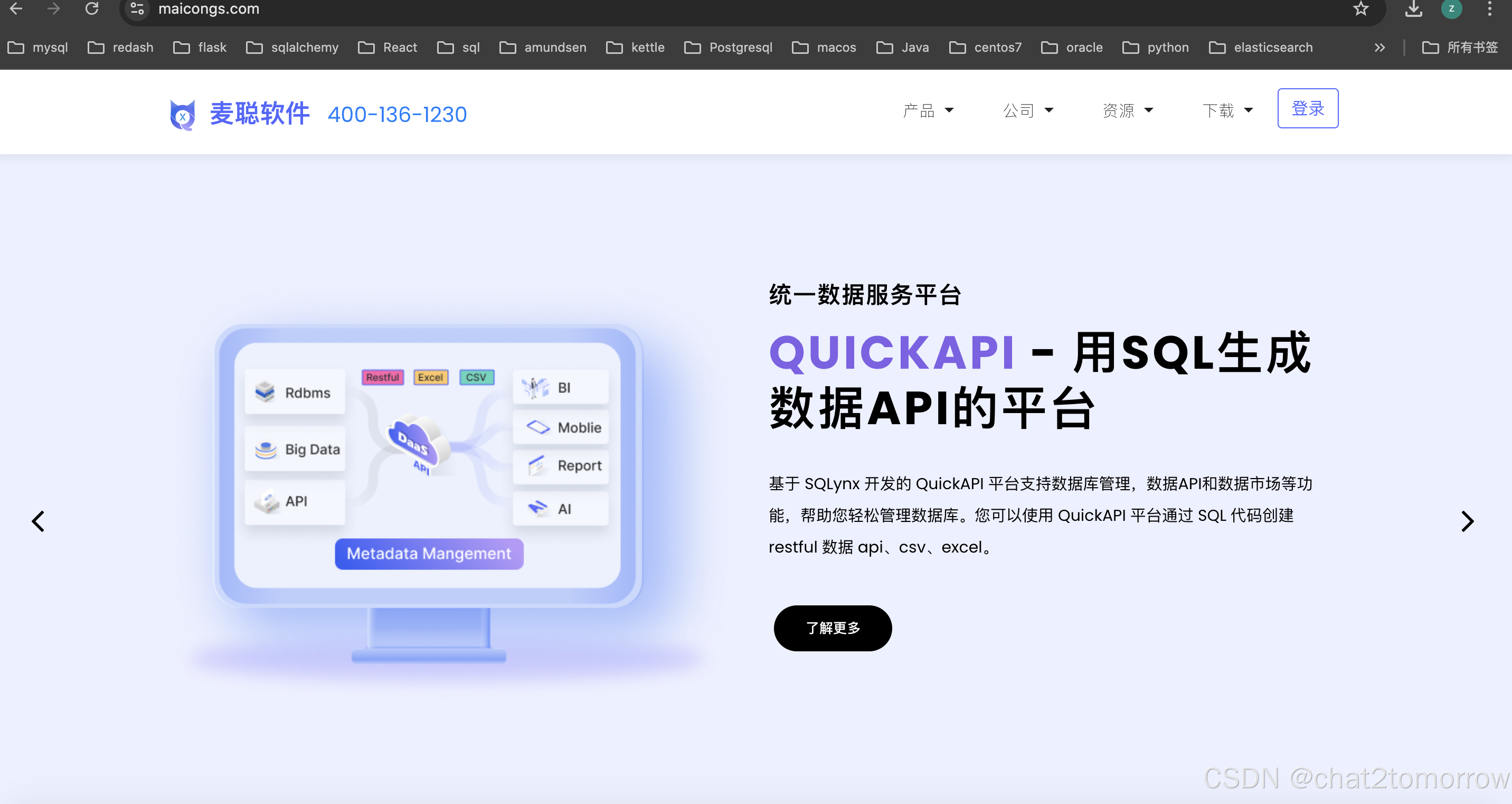Bookmark this page with star icon
This screenshot has width=1512, height=804.
1360,9
